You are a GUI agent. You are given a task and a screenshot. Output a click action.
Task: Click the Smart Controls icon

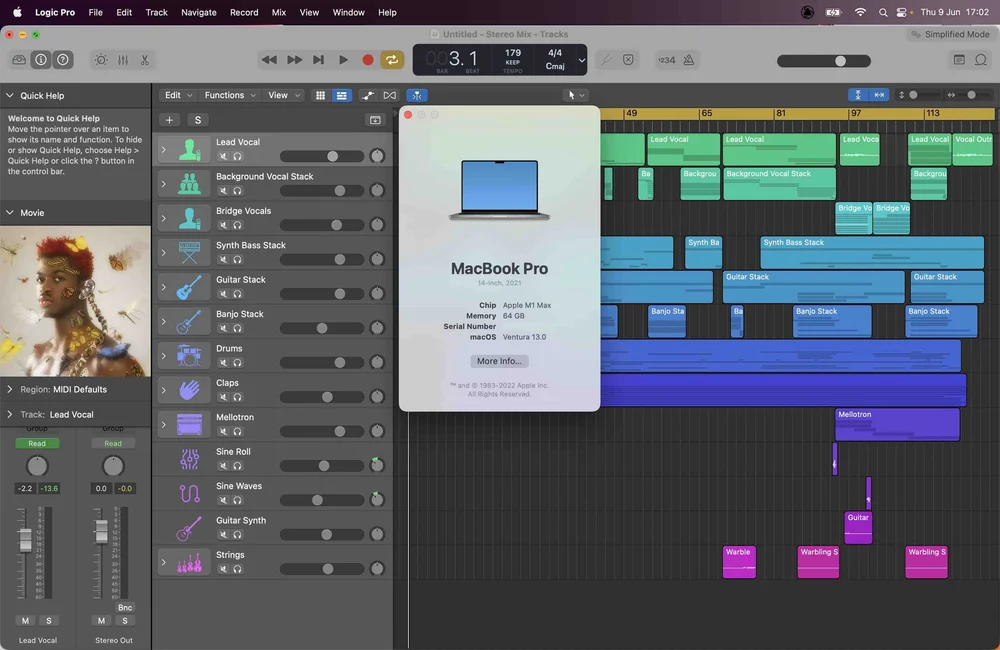100,59
